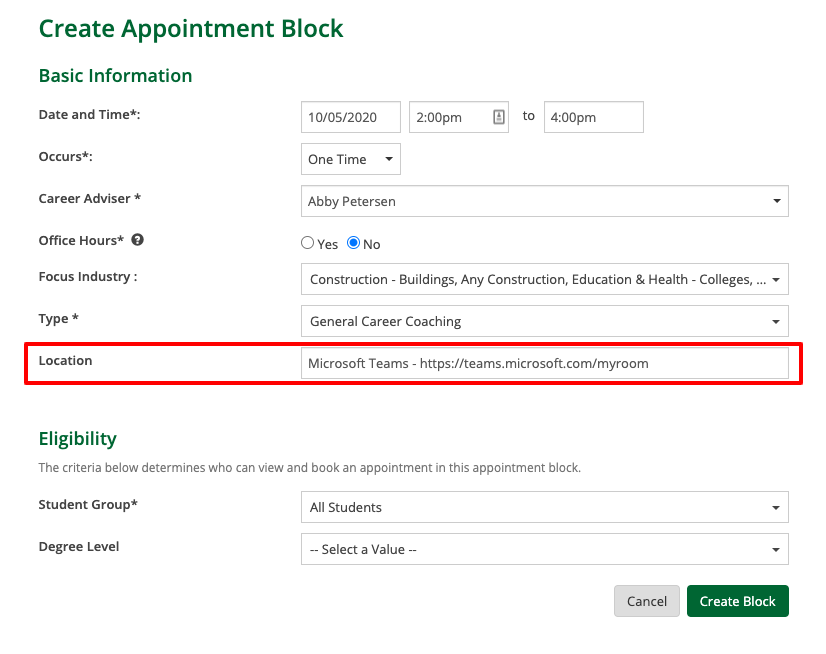The image size is (826, 654).
Task: Click the 4:00pm end time field
Action: tap(593, 117)
